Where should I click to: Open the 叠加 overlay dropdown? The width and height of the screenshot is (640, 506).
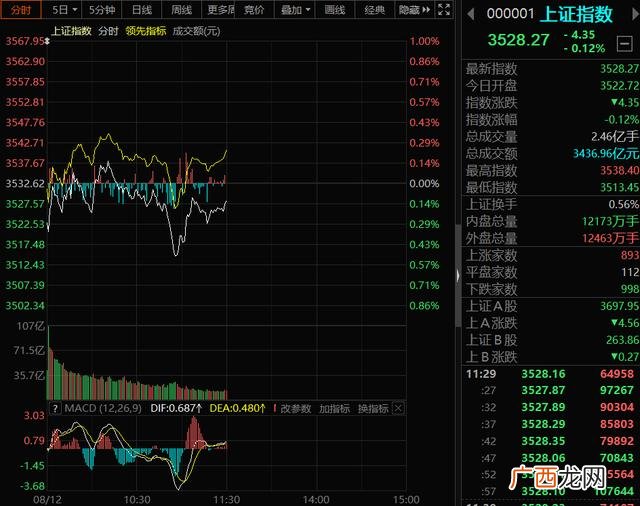coord(295,9)
